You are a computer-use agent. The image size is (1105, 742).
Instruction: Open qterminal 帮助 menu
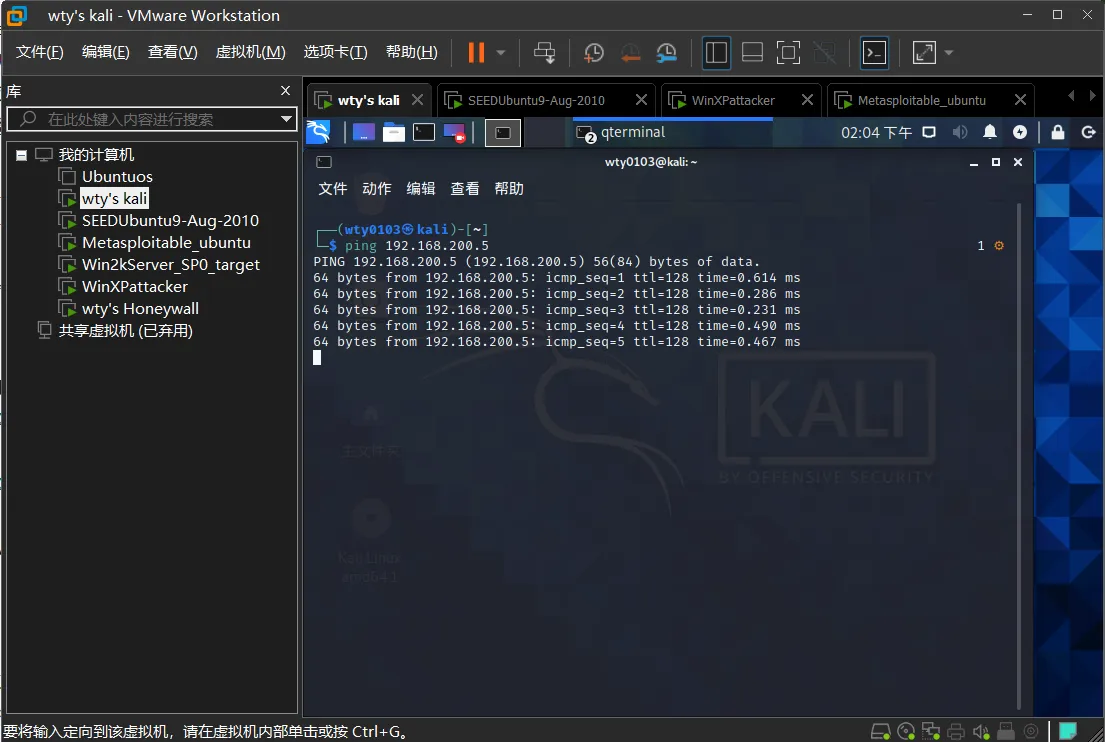click(509, 188)
